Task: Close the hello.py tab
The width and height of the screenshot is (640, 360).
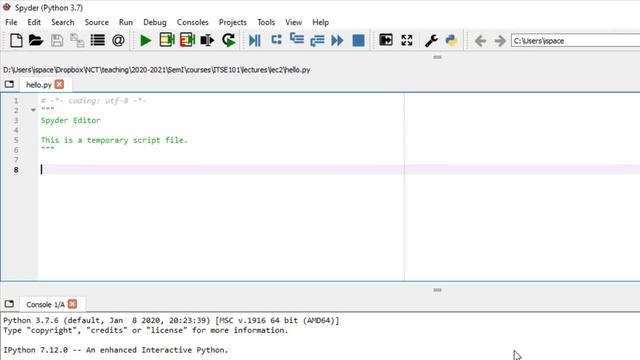Action: [59, 84]
